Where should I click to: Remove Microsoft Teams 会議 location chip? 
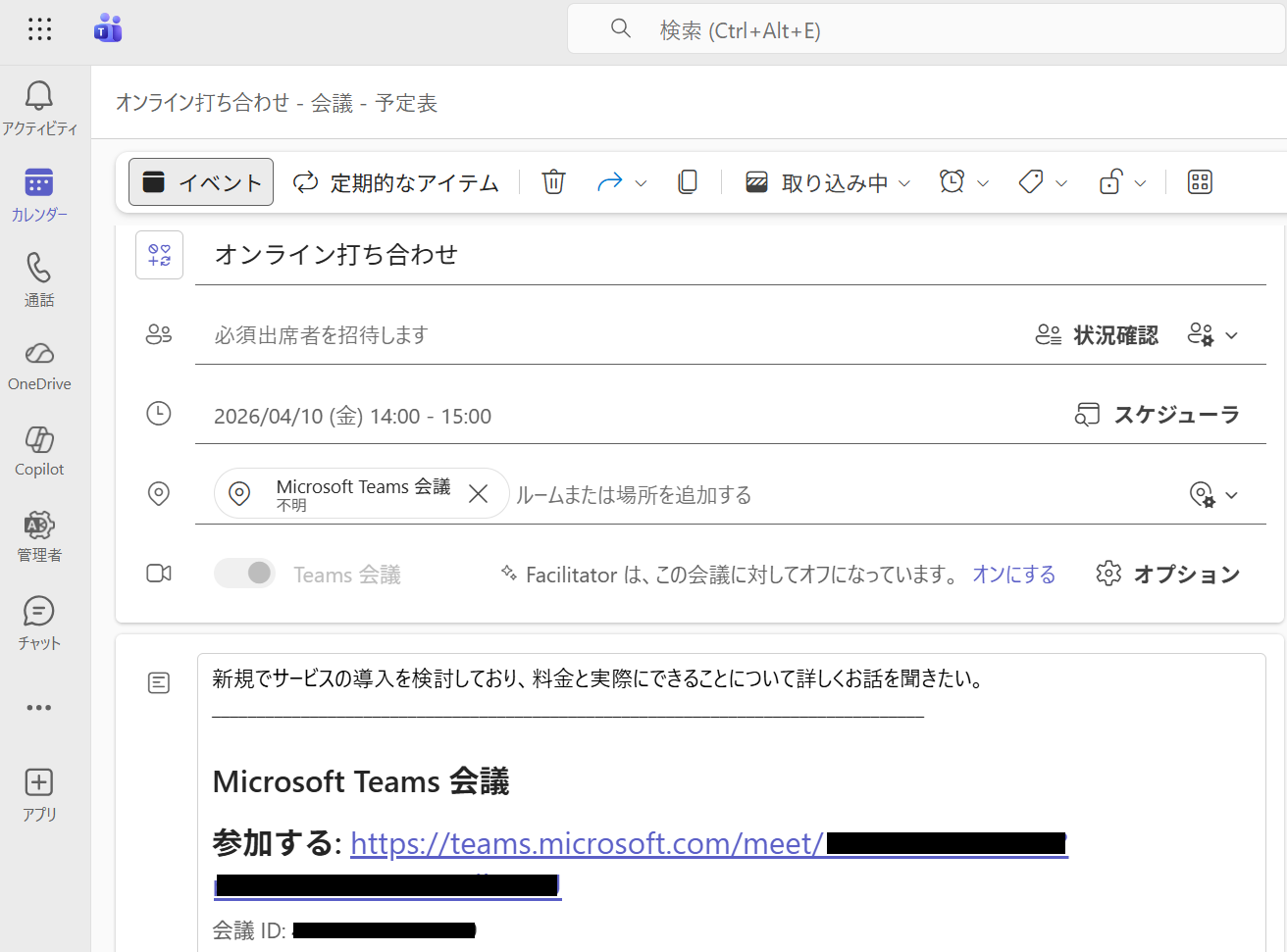click(479, 493)
